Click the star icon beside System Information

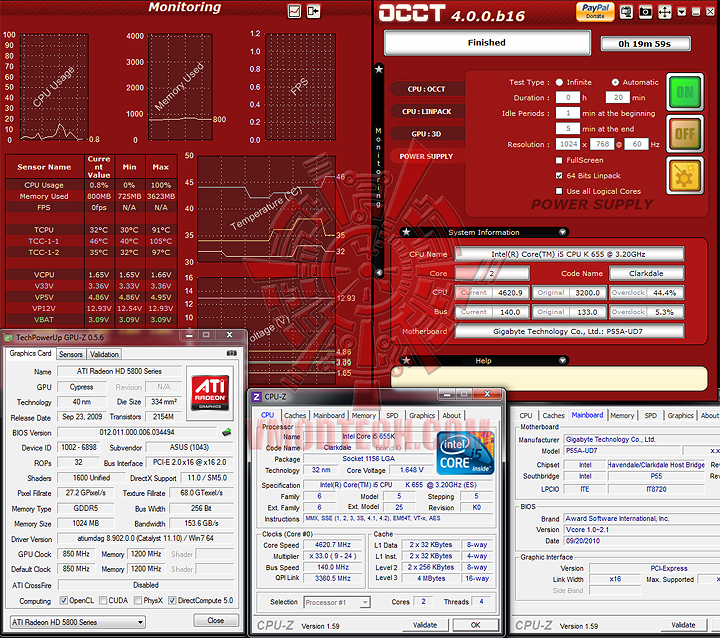pos(406,232)
